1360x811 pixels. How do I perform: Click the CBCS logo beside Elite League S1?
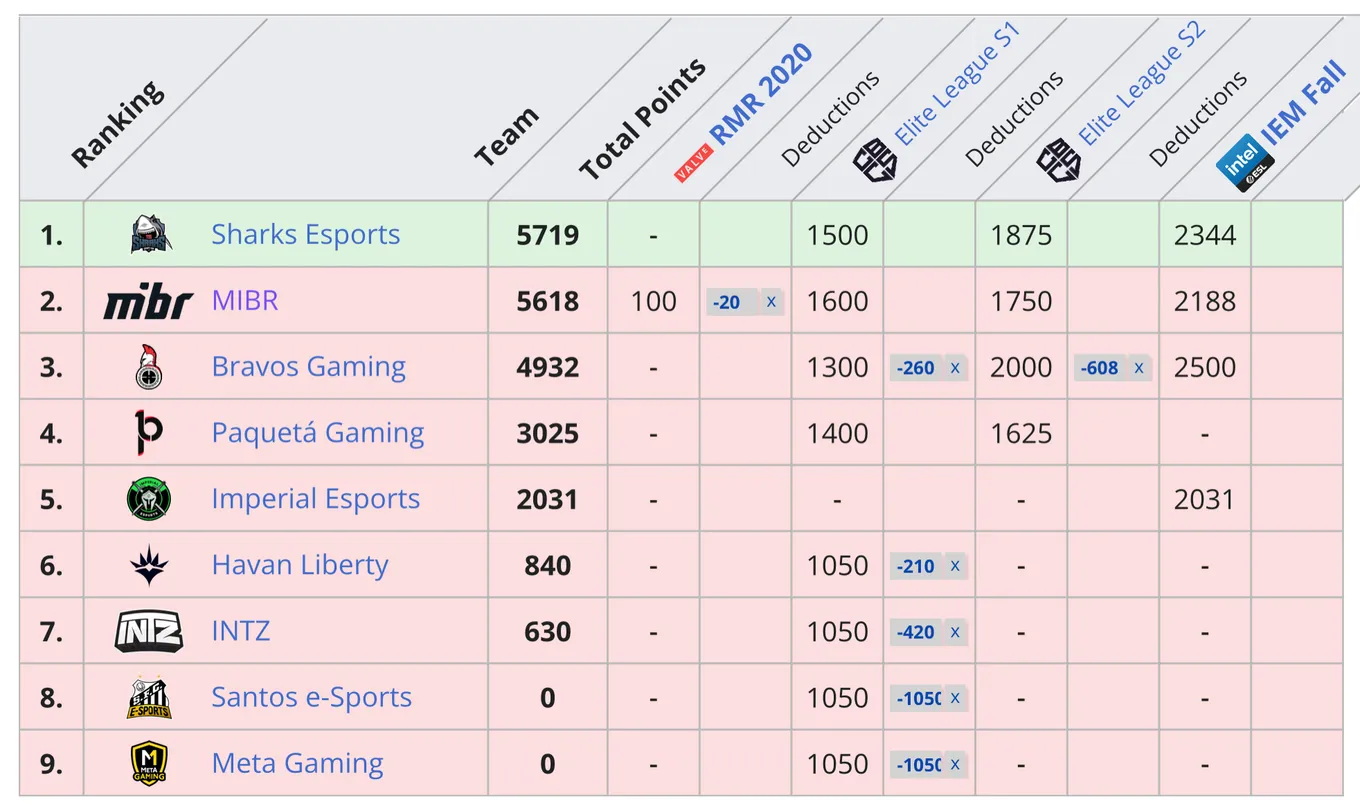(x=874, y=161)
